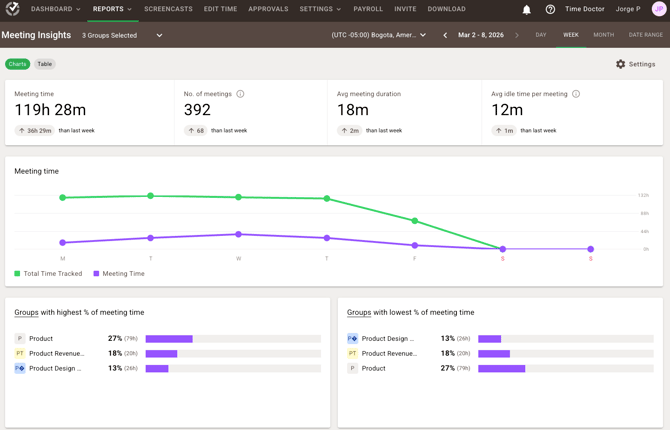Click Wednesday Meeting Time data point
The height and width of the screenshot is (430, 670).
238,235
